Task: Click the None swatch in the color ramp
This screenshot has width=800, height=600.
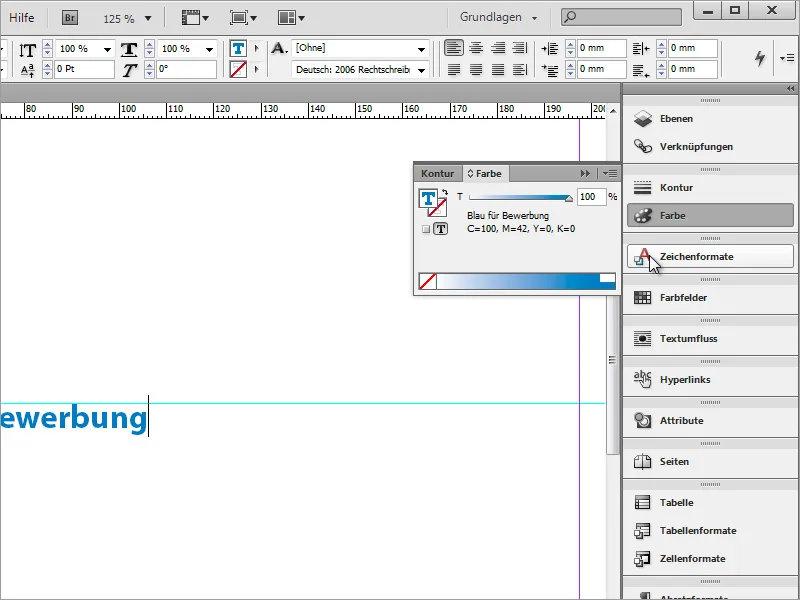Action: (428, 281)
